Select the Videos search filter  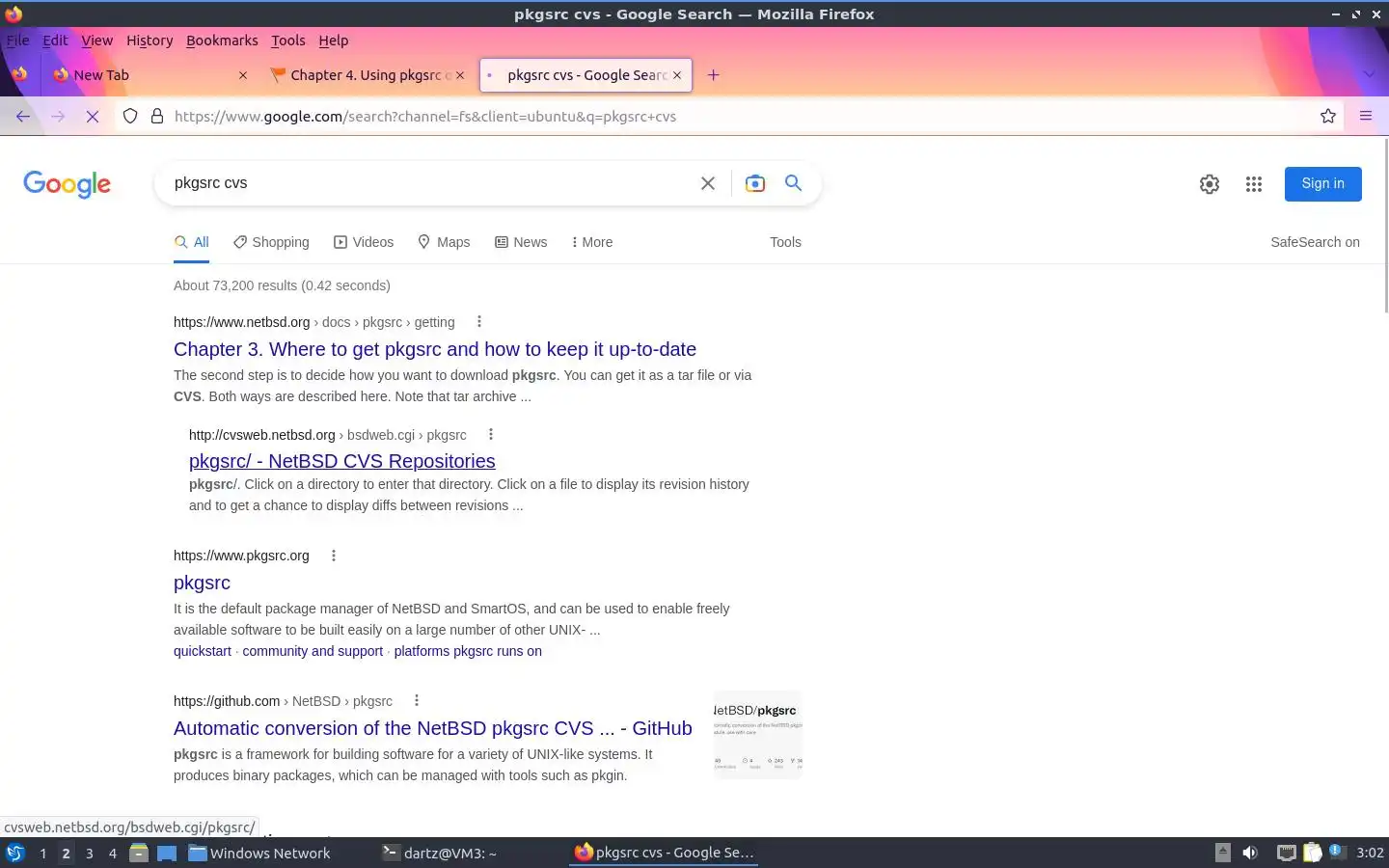[364, 242]
